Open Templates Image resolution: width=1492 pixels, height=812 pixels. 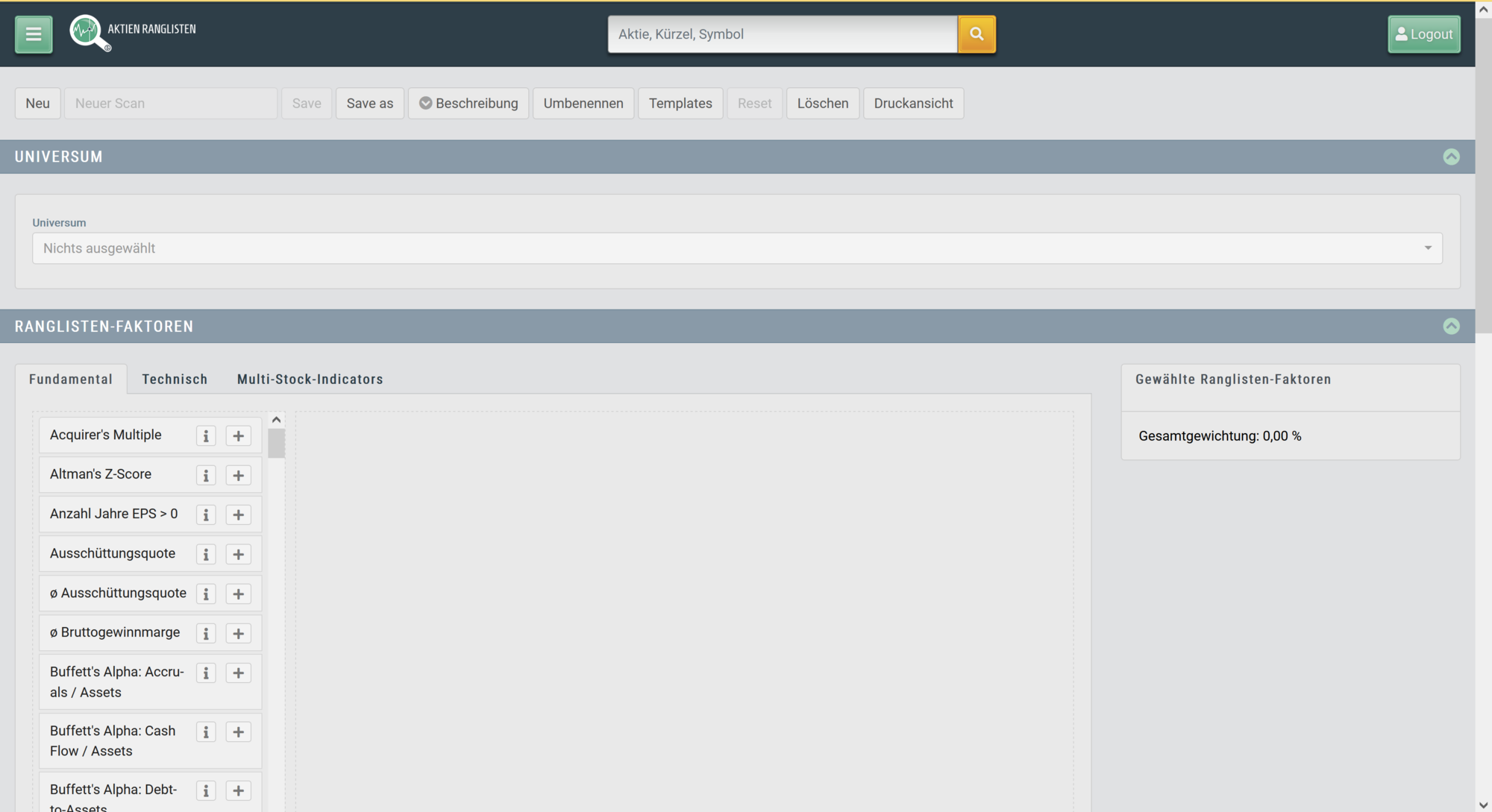pyautogui.click(x=680, y=104)
